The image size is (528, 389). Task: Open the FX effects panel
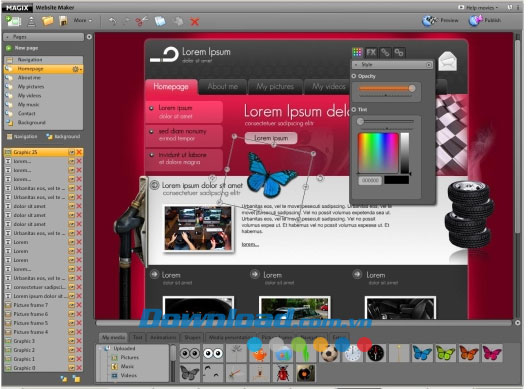[371, 52]
